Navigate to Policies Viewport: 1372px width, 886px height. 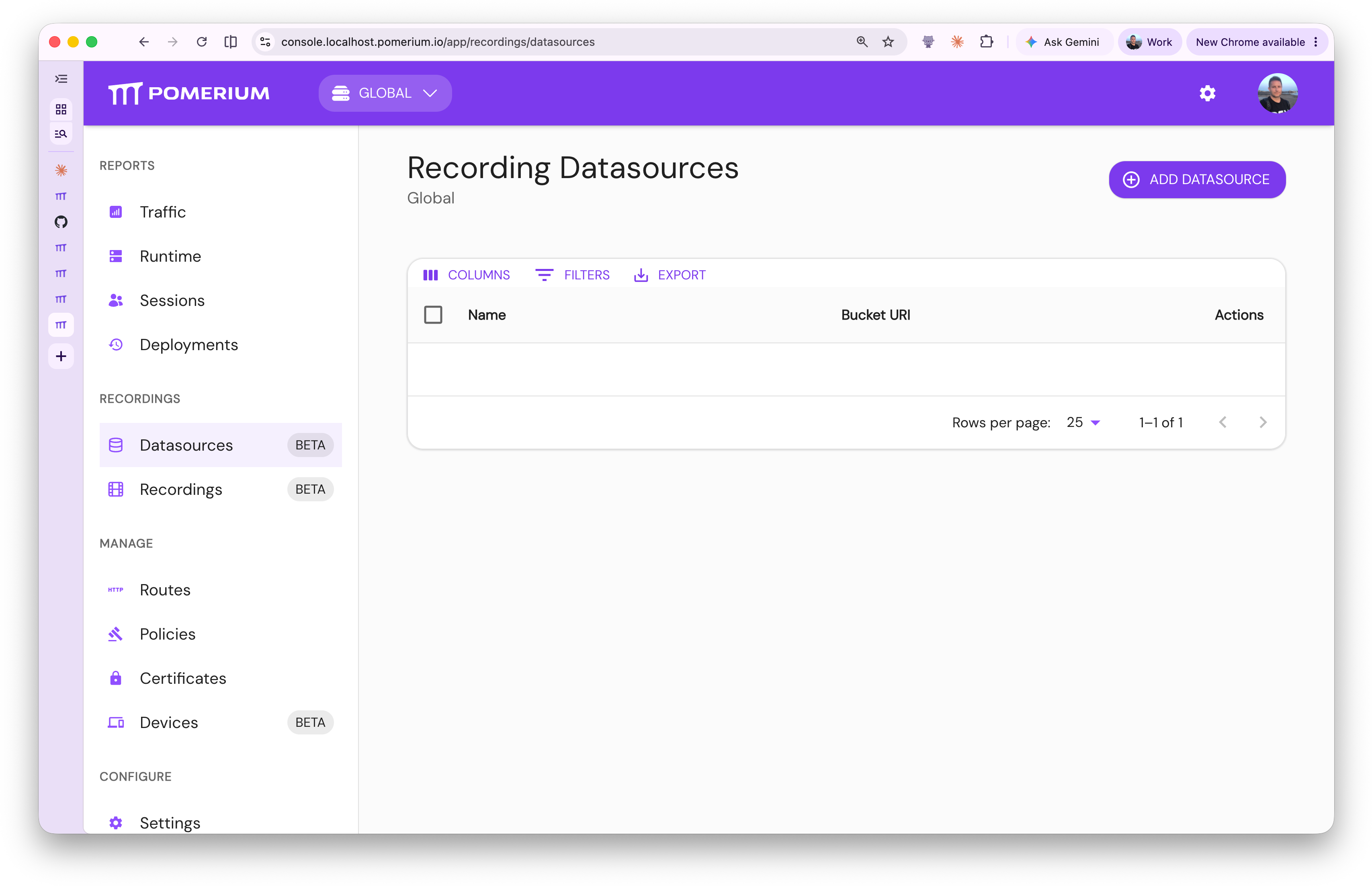[220, 634]
